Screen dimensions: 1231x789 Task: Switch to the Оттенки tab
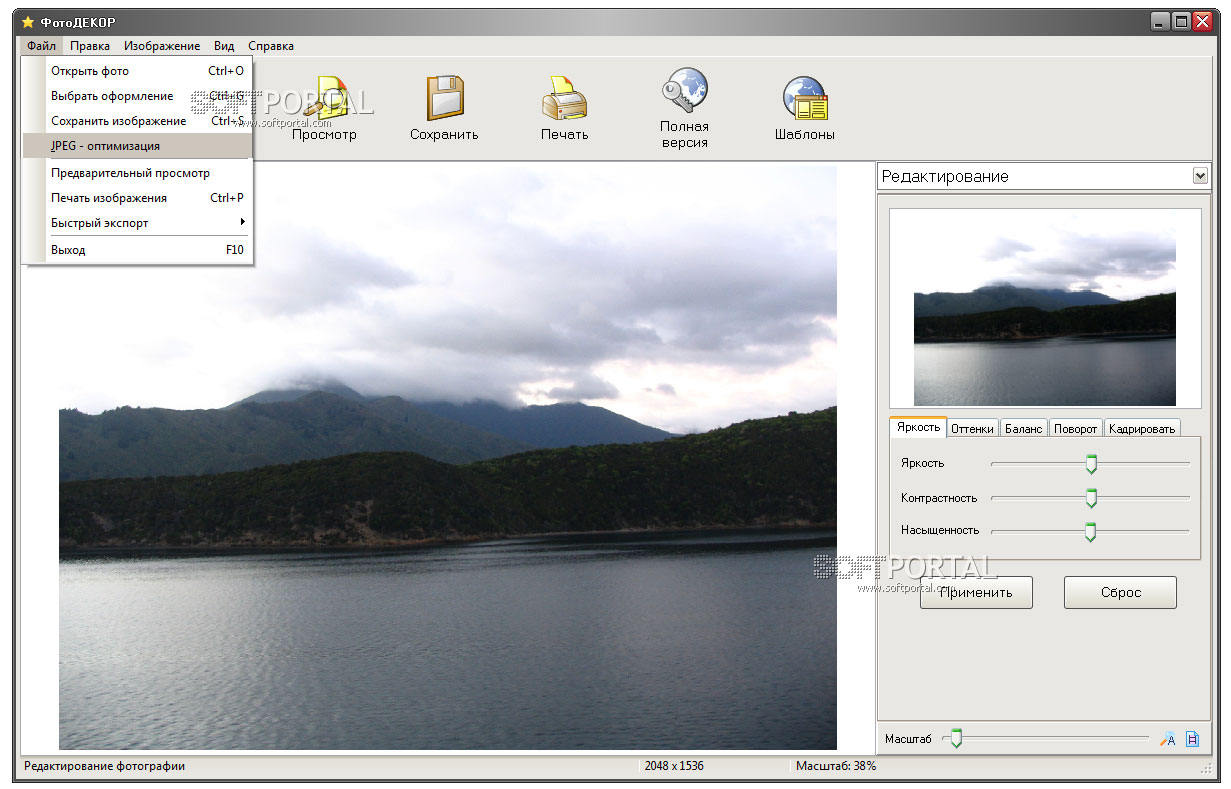(972, 428)
